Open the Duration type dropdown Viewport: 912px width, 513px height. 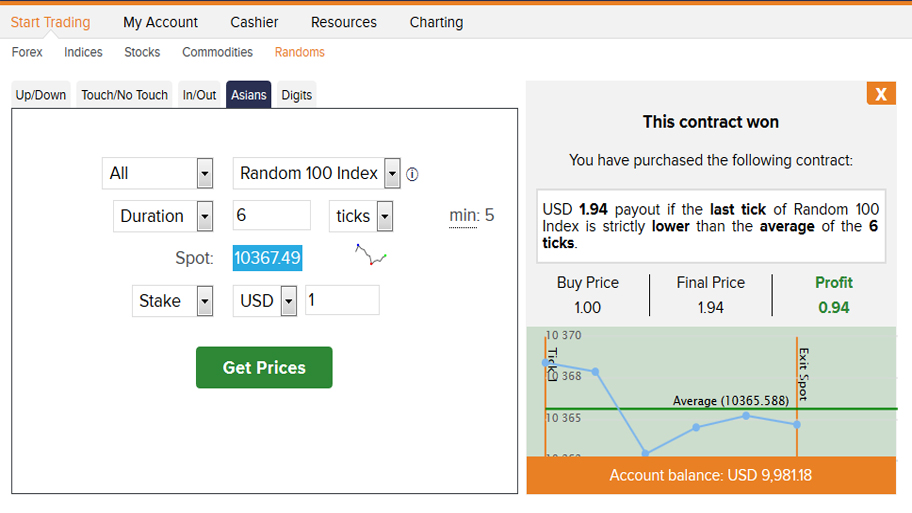click(163, 216)
